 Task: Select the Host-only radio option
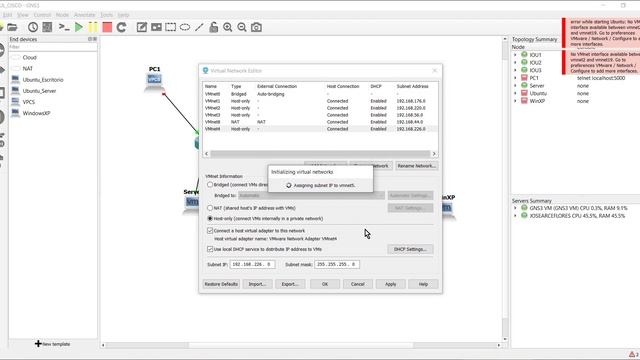coord(210,218)
